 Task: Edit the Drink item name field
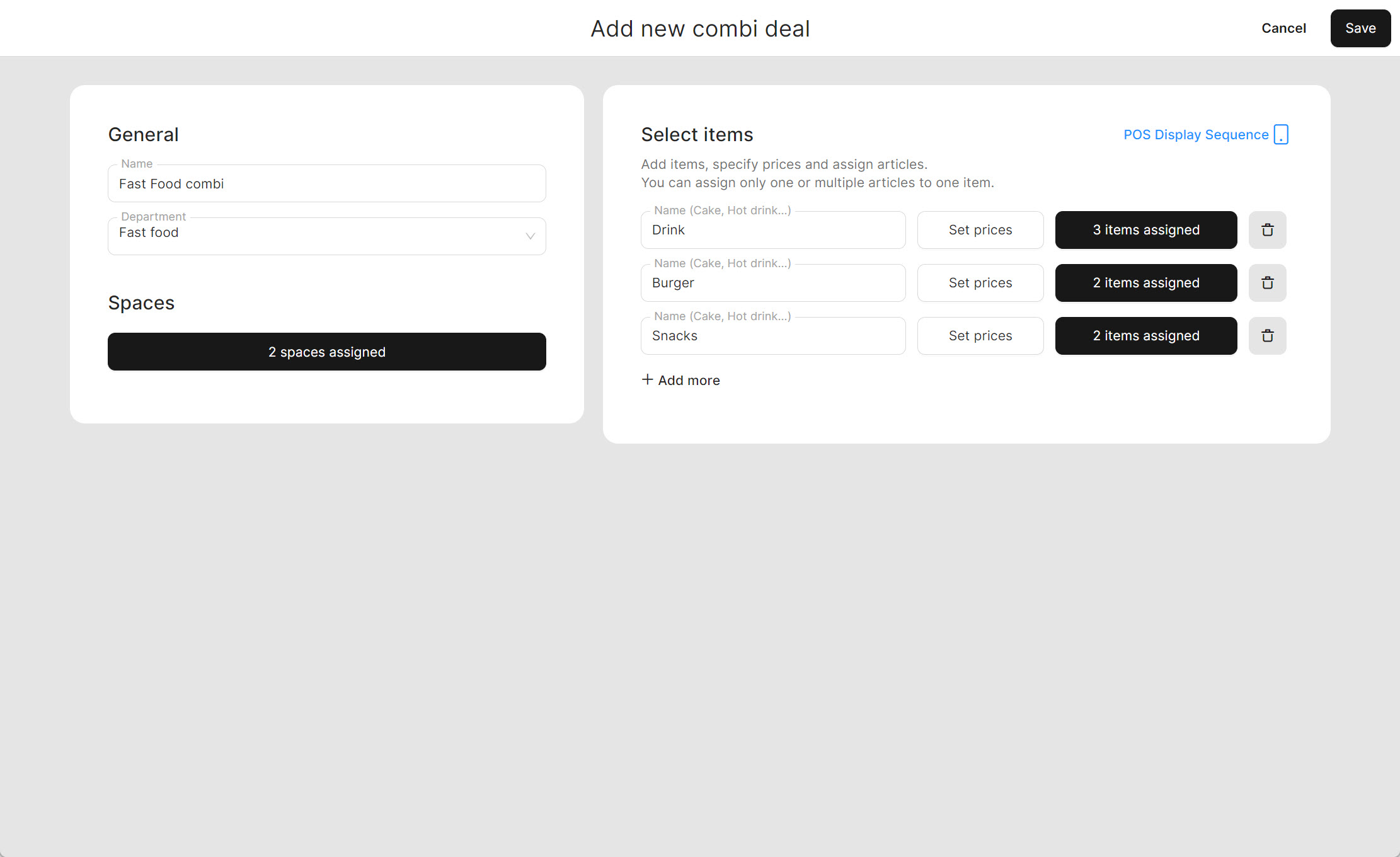(x=772, y=230)
